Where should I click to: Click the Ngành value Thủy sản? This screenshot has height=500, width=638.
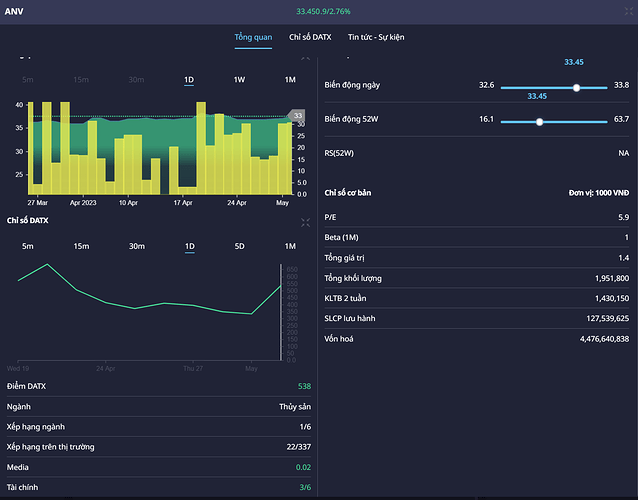(x=295, y=407)
